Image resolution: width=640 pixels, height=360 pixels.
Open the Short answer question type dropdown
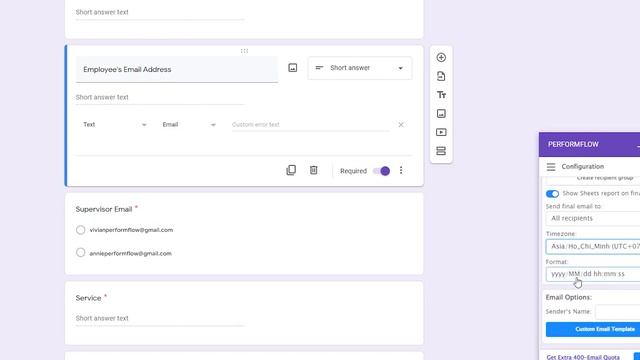coord(360,68)
